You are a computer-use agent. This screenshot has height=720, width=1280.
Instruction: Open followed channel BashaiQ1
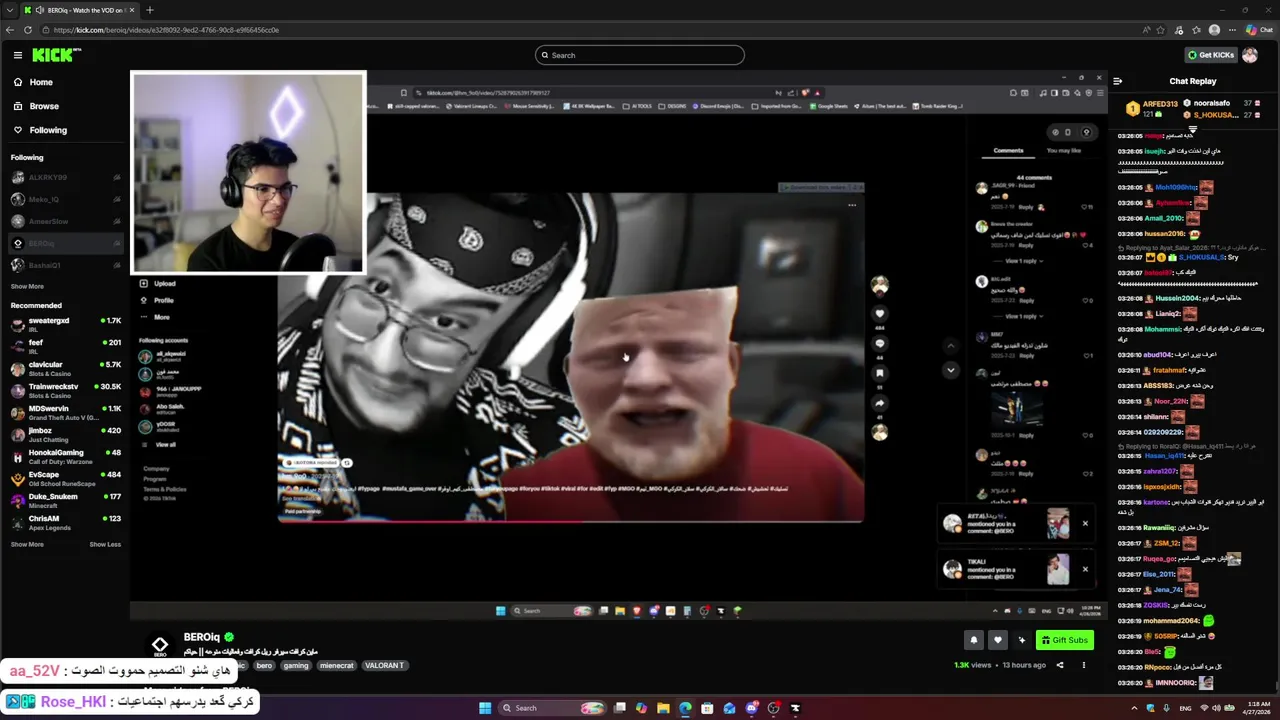65,265
